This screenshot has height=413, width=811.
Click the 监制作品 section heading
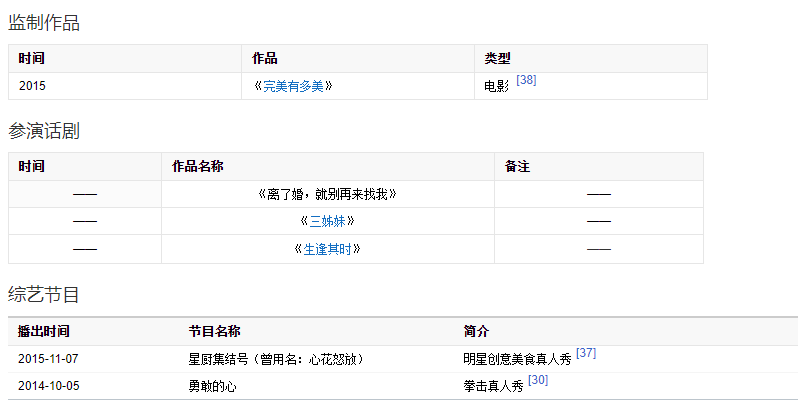point(44,23)
